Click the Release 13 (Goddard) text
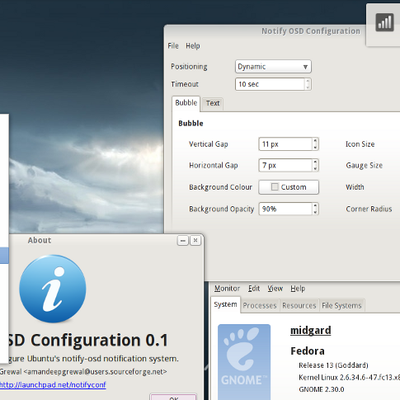 [333, 365]
